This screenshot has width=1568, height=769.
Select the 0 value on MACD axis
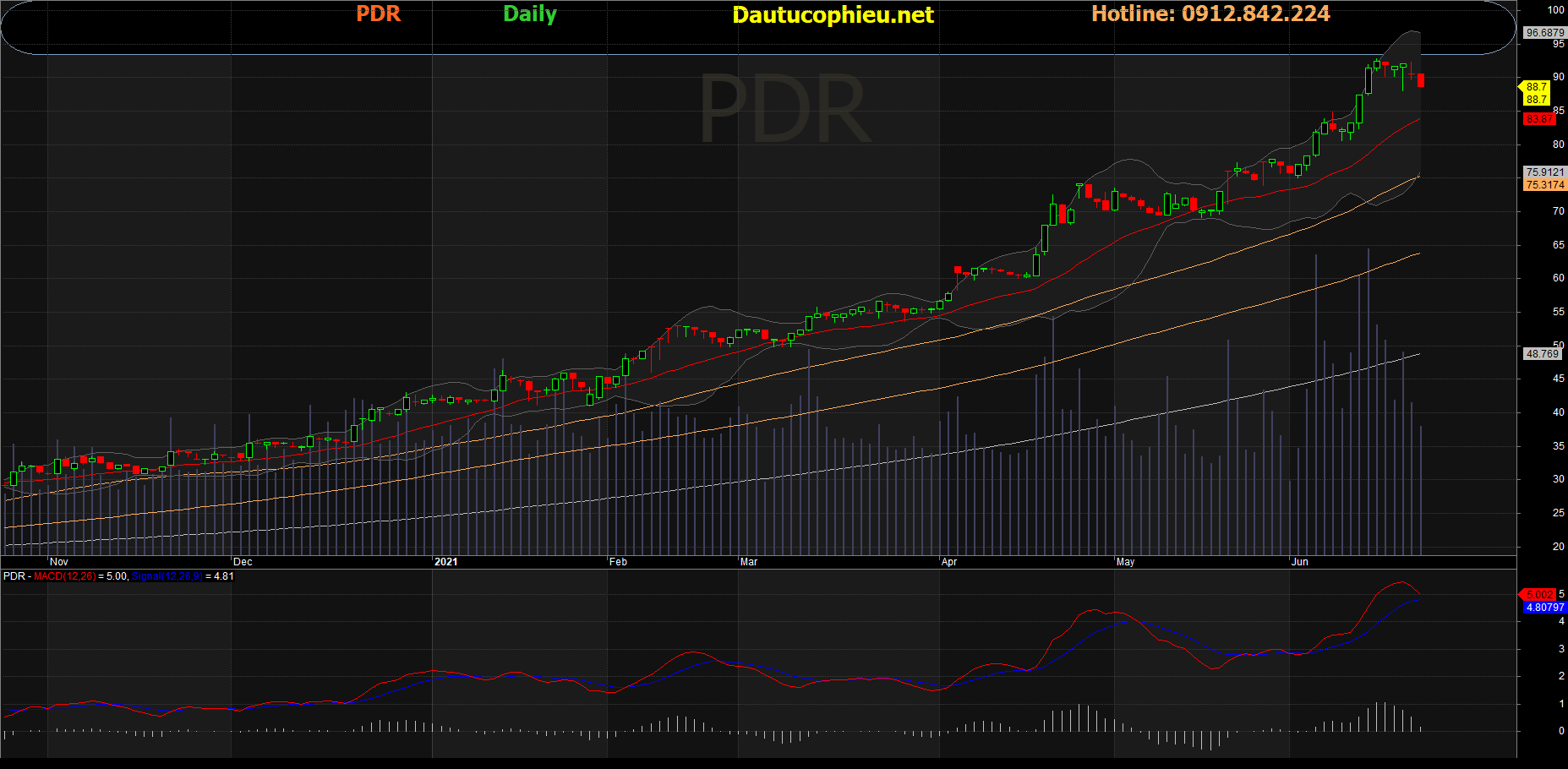1561,731
